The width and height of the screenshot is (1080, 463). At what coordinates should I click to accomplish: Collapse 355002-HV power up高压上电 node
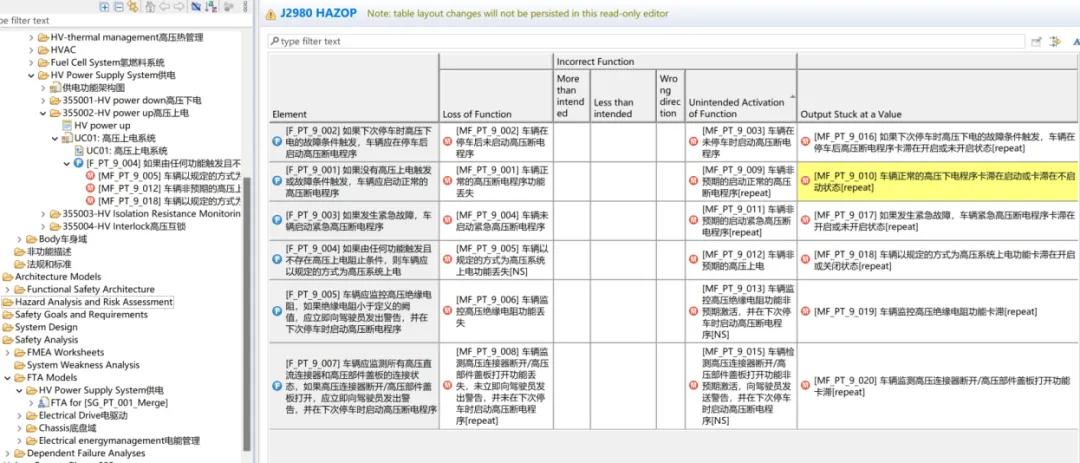click(43, 113)
